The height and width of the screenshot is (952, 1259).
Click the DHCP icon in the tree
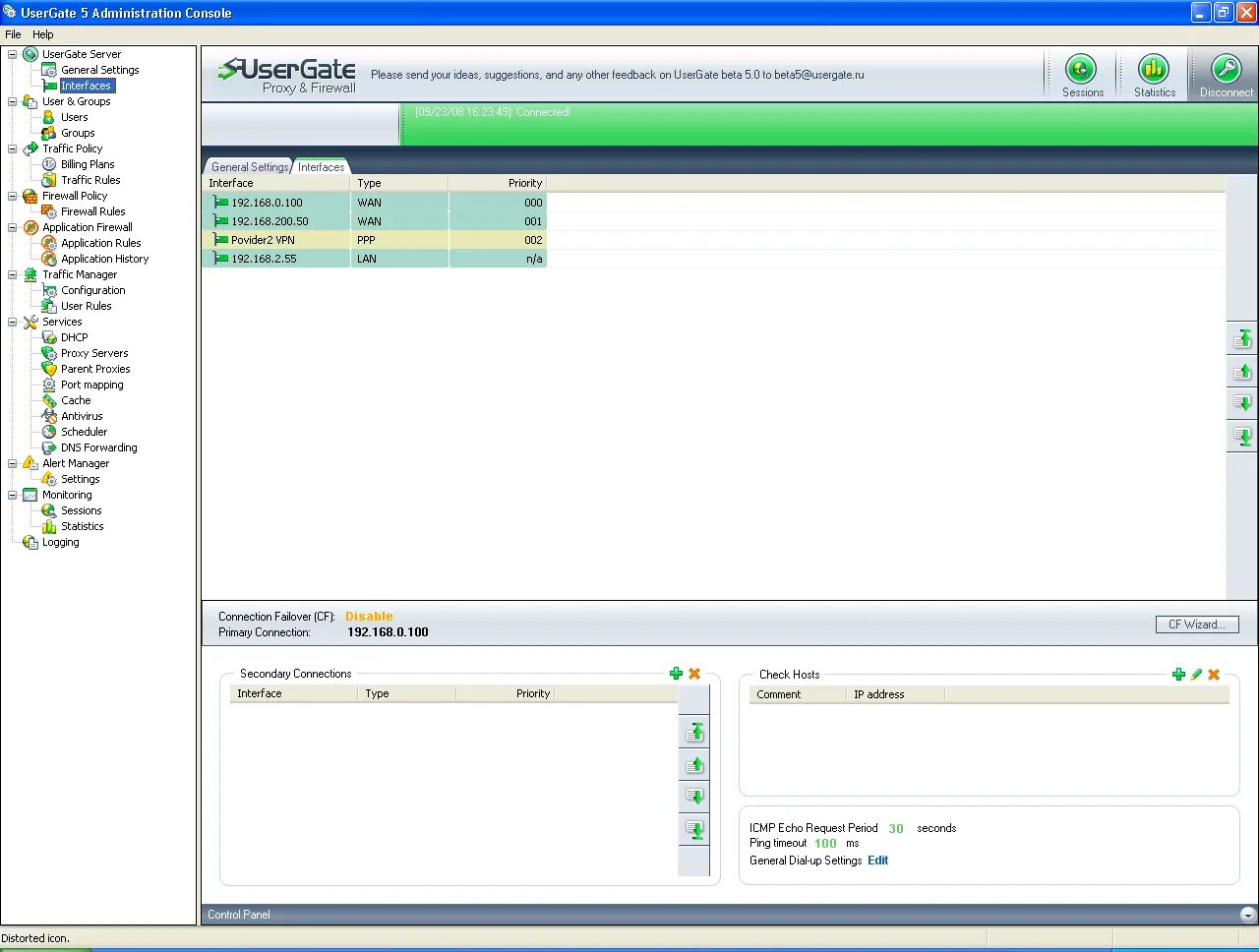[x=49, y=337]
